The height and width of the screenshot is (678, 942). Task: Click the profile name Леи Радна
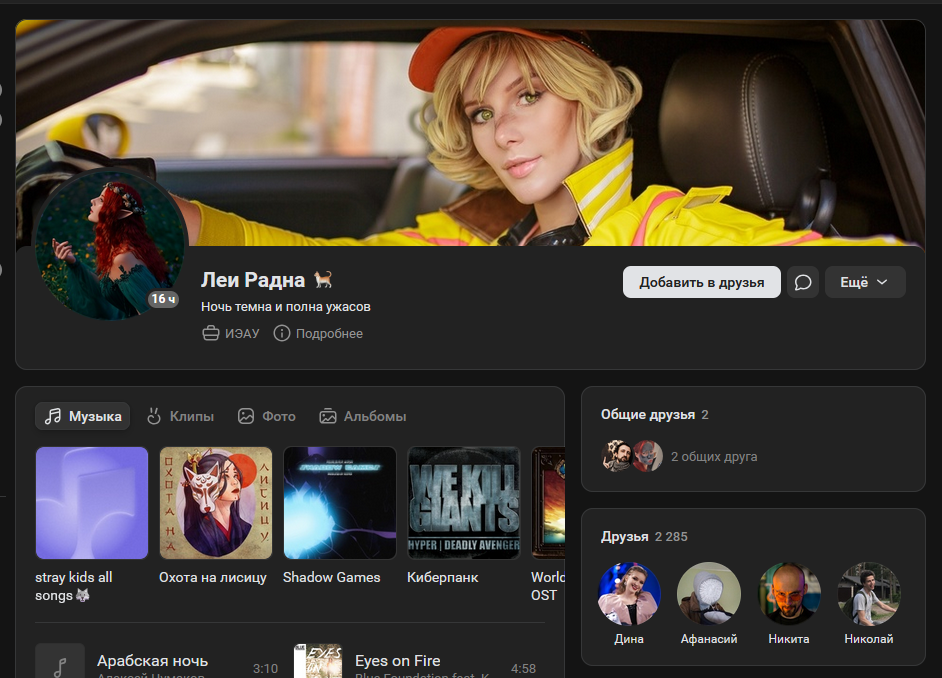pos(253,280)
